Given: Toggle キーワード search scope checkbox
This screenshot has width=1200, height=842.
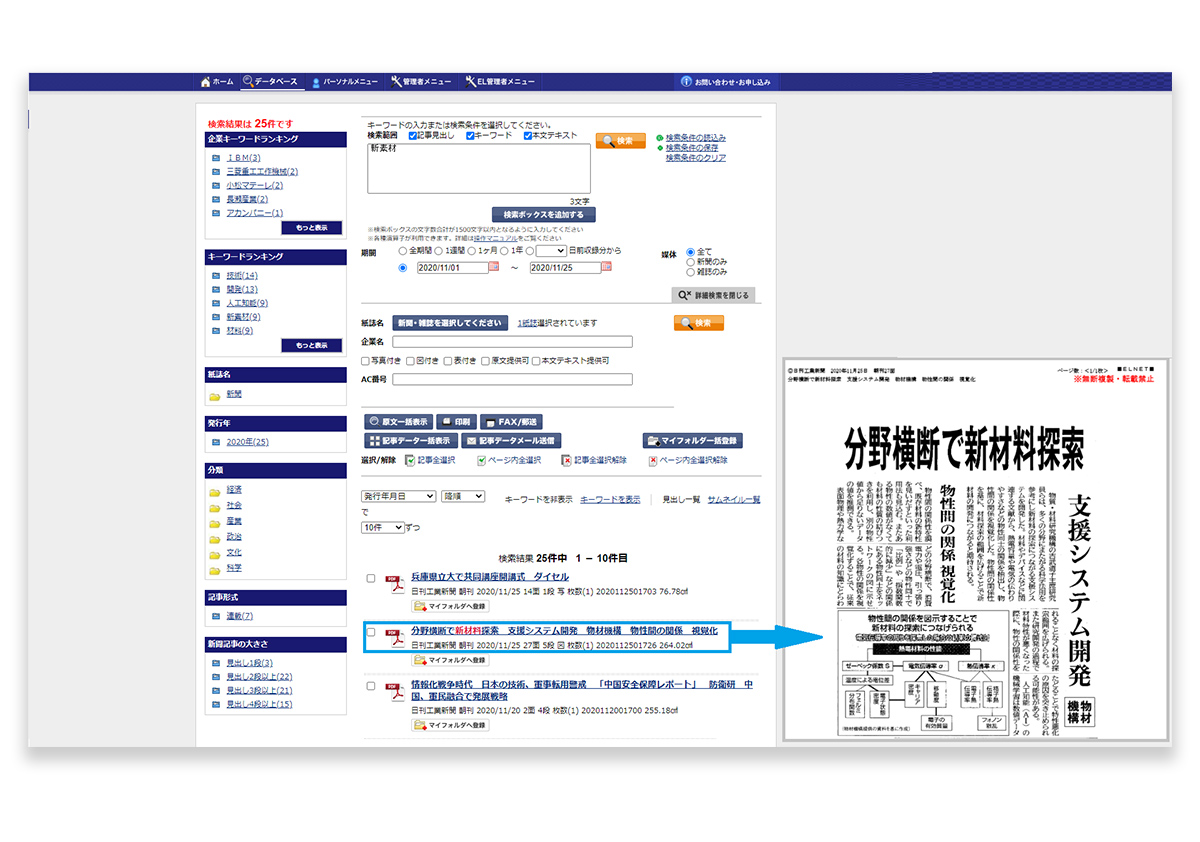Looking at the screenshot, I should [471, 135].
